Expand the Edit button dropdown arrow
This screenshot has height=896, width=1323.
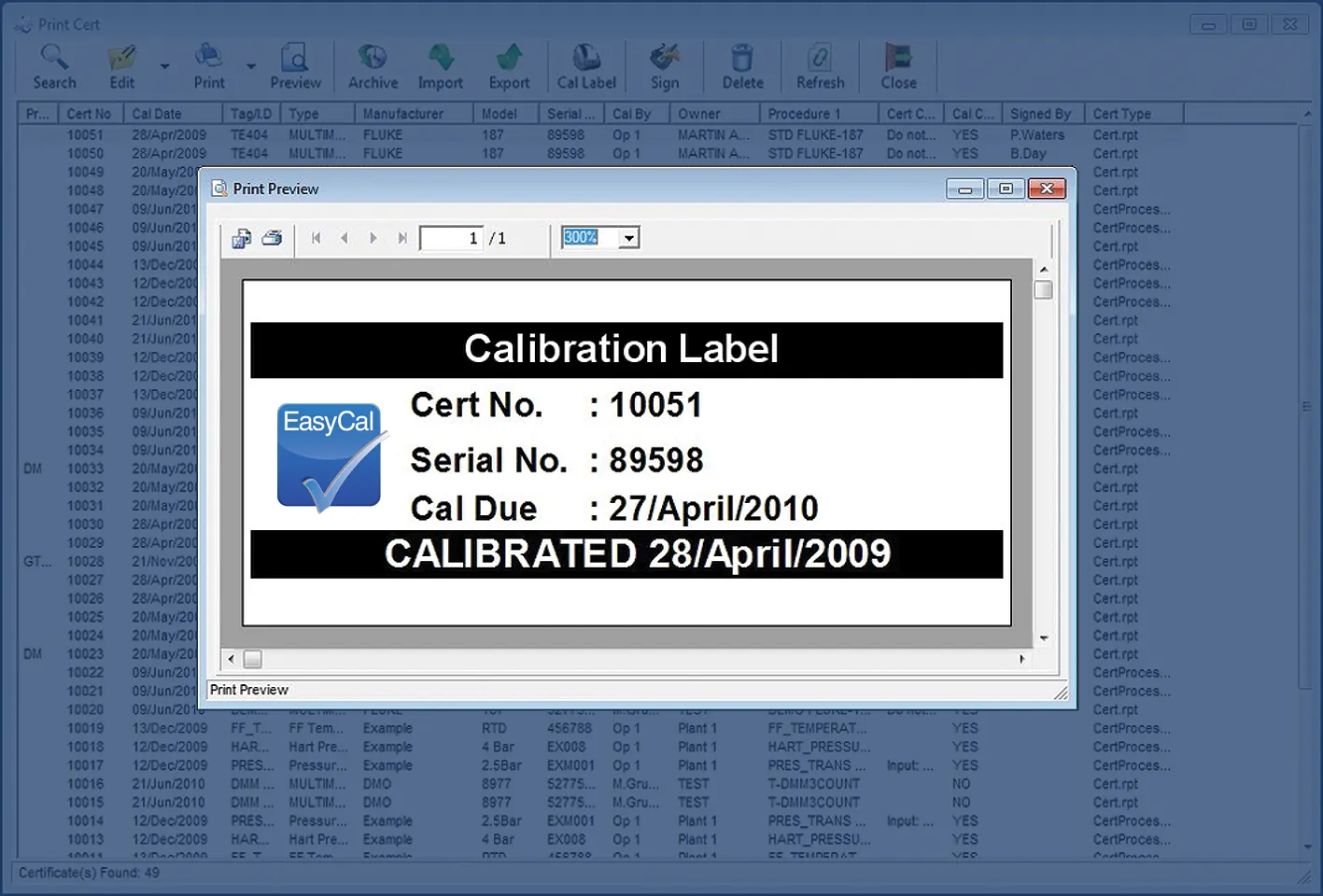tap(164, 65)
